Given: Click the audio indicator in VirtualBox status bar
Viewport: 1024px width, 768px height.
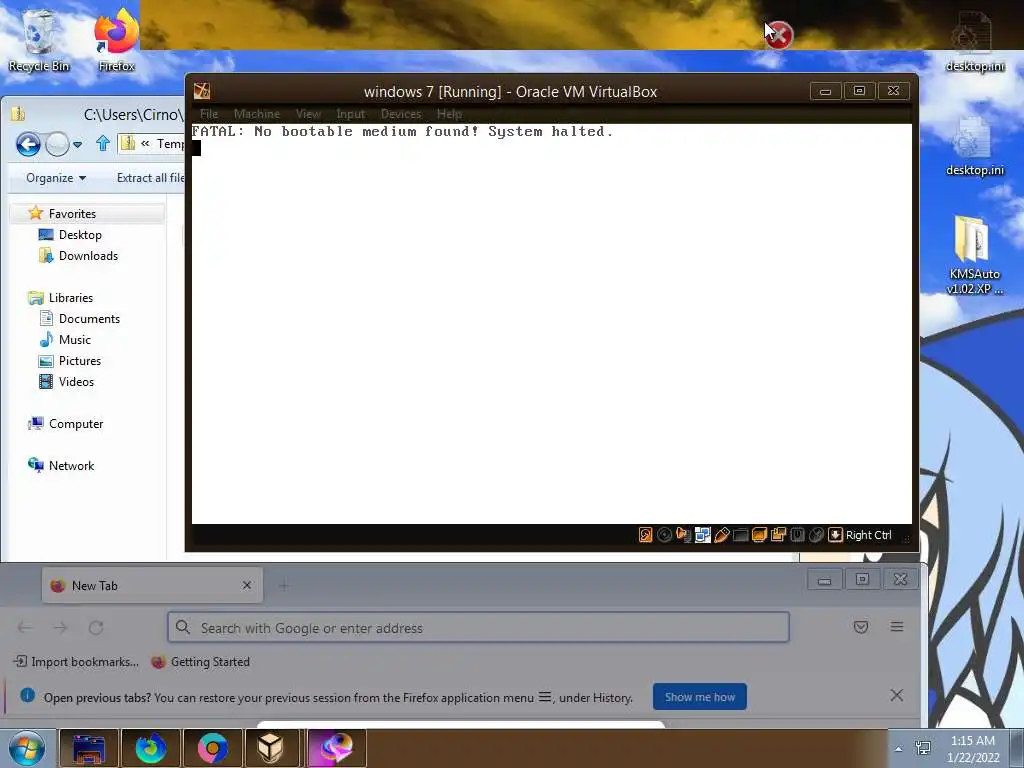Looking at the screenshot, I should [x=683, y=535].
